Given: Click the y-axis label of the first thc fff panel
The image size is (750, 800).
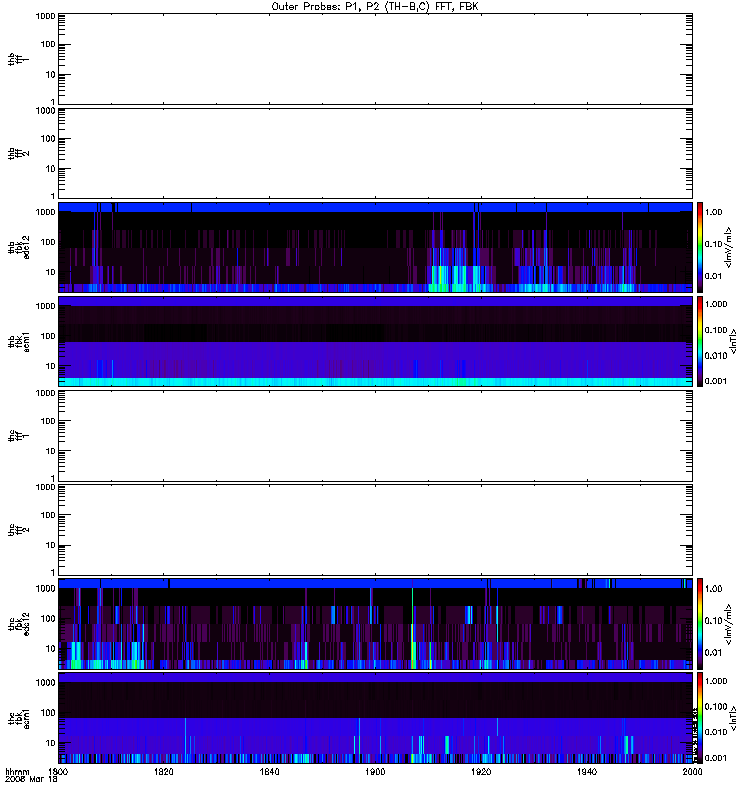Looking at the screenshot, I should [19, 436].
